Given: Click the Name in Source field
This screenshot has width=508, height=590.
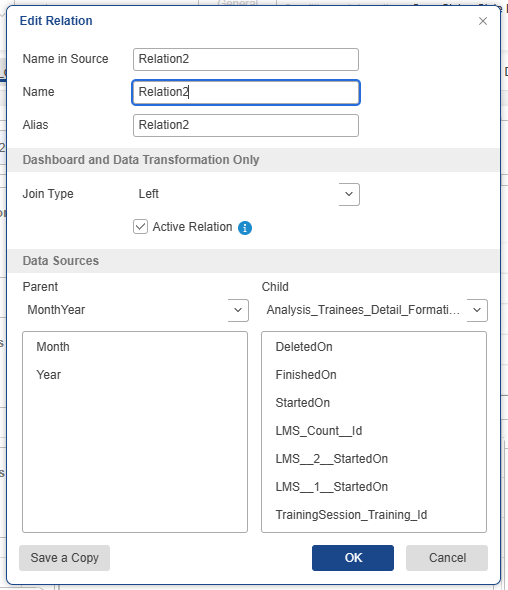Looking at the screenshot, I should click(246, 59).
